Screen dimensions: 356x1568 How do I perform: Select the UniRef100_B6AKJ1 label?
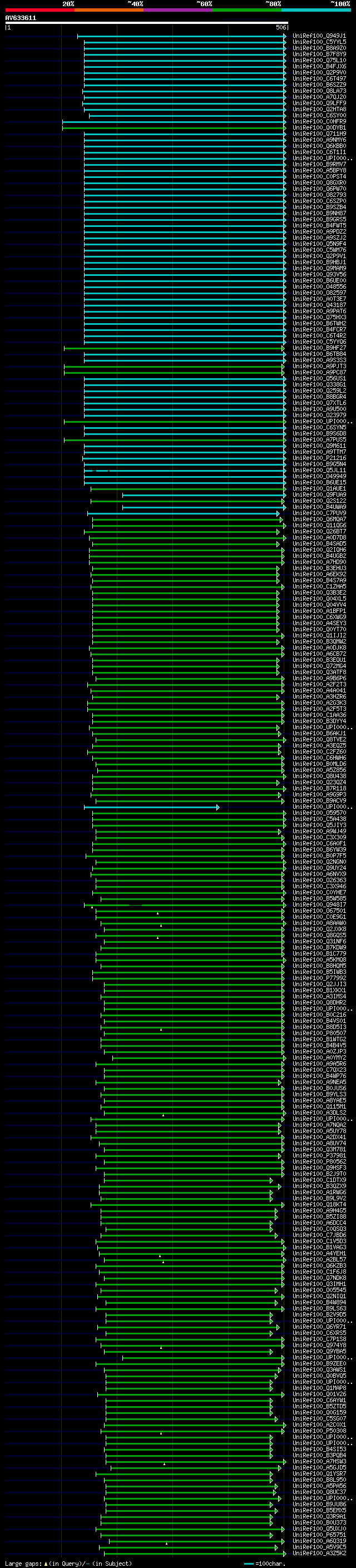[319, 734]
